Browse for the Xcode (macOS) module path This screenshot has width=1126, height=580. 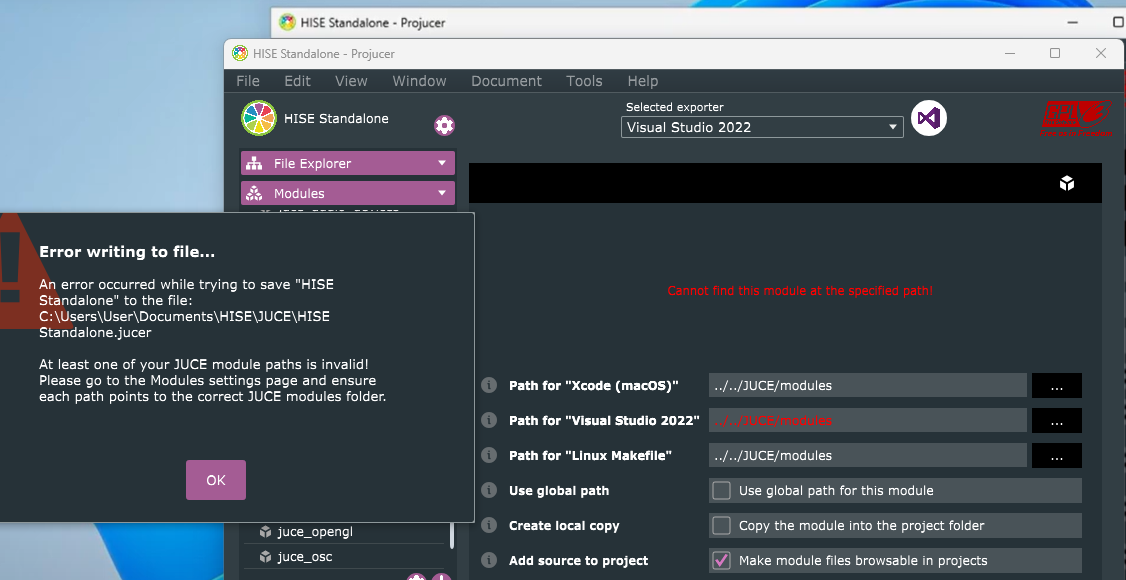click(1056, 386)
